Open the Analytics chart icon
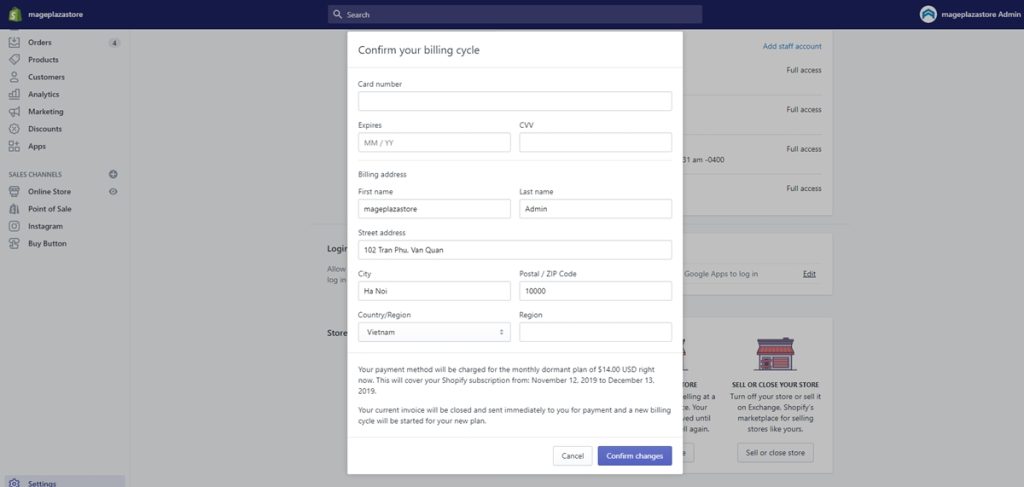Viewport: 1024px width, 487px height. coord(14,94)
